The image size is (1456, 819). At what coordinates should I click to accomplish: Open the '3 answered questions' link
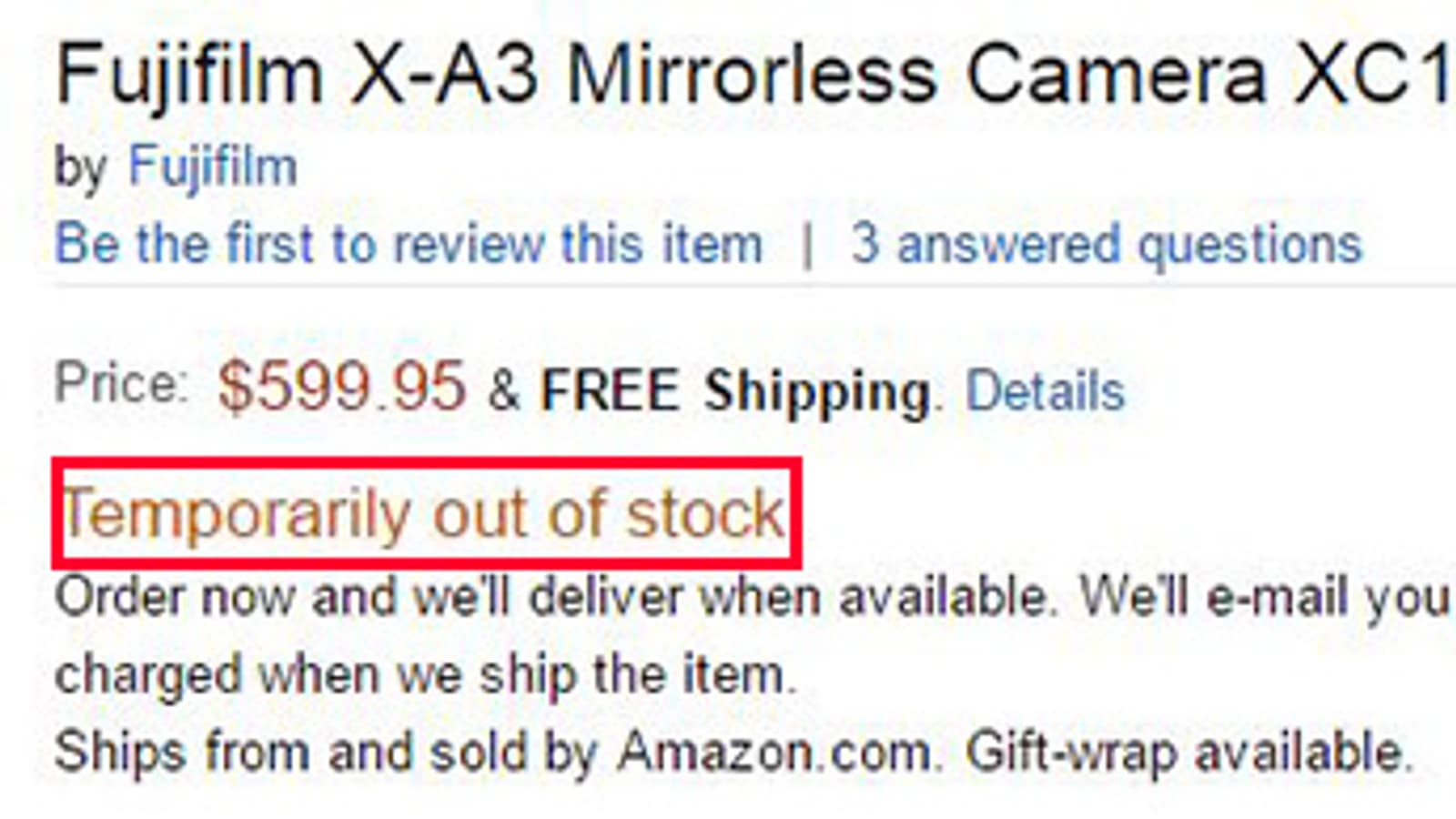pyautogui.click(x=1106, y=244)
